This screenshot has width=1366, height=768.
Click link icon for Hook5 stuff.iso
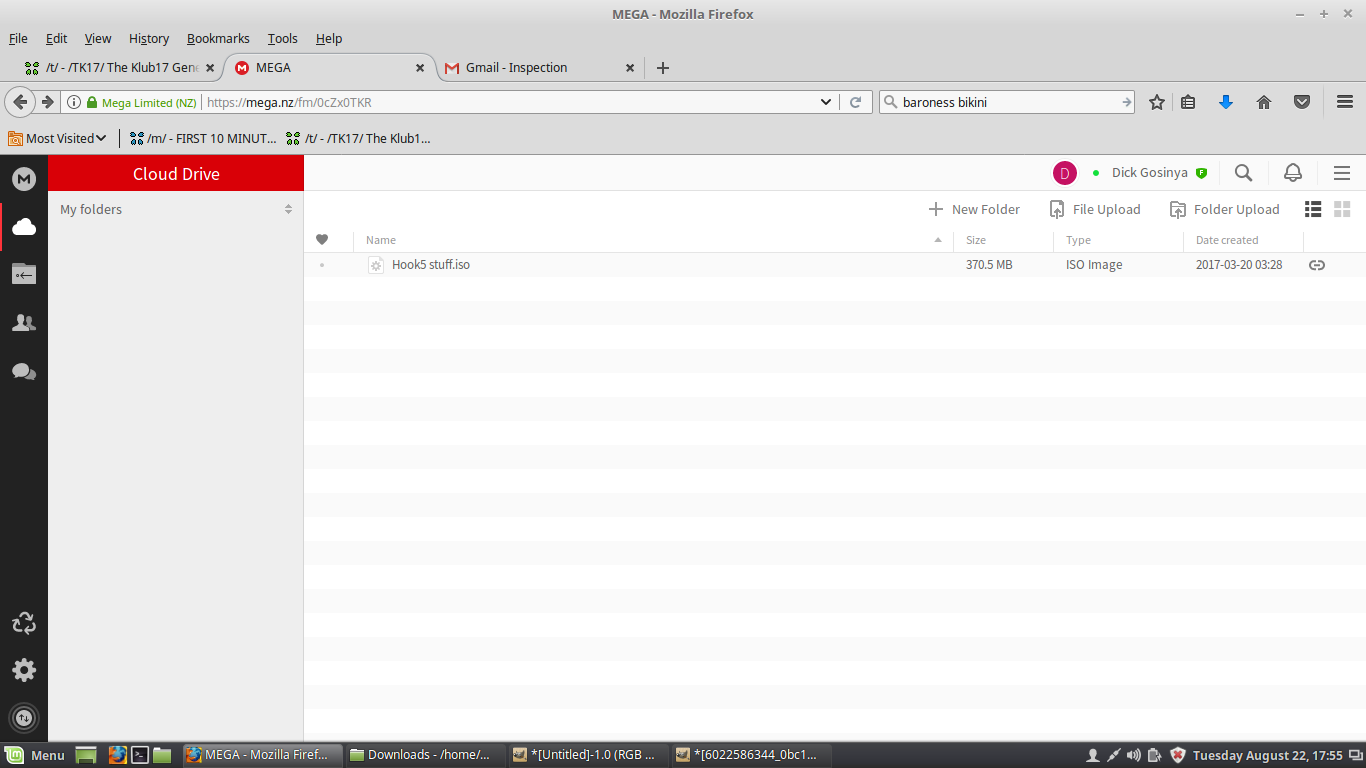pyautogui.click(x=1317, y=265)
